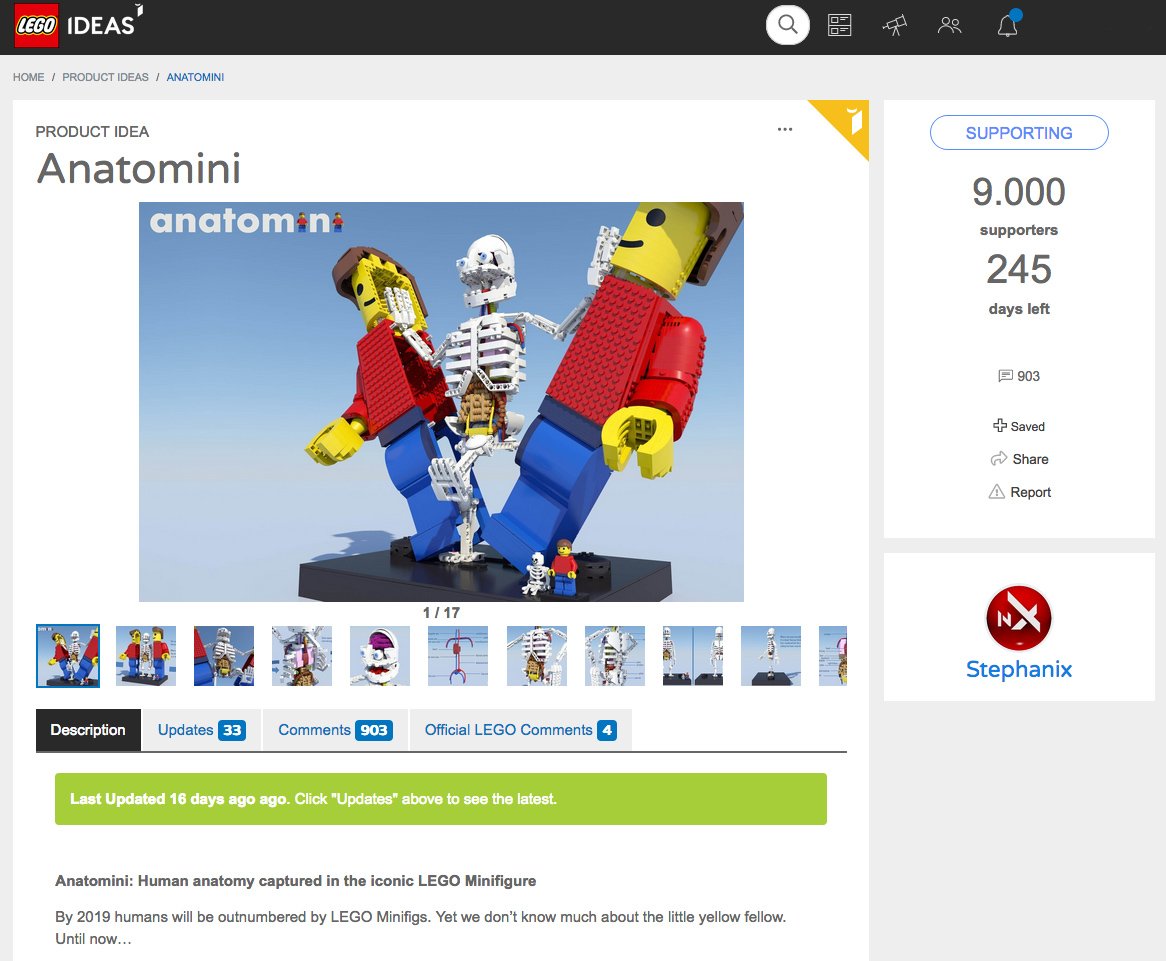This screenshot has height=961, width=1166.
Task: Click the 4 official comments badge
Action: point(607,730)
